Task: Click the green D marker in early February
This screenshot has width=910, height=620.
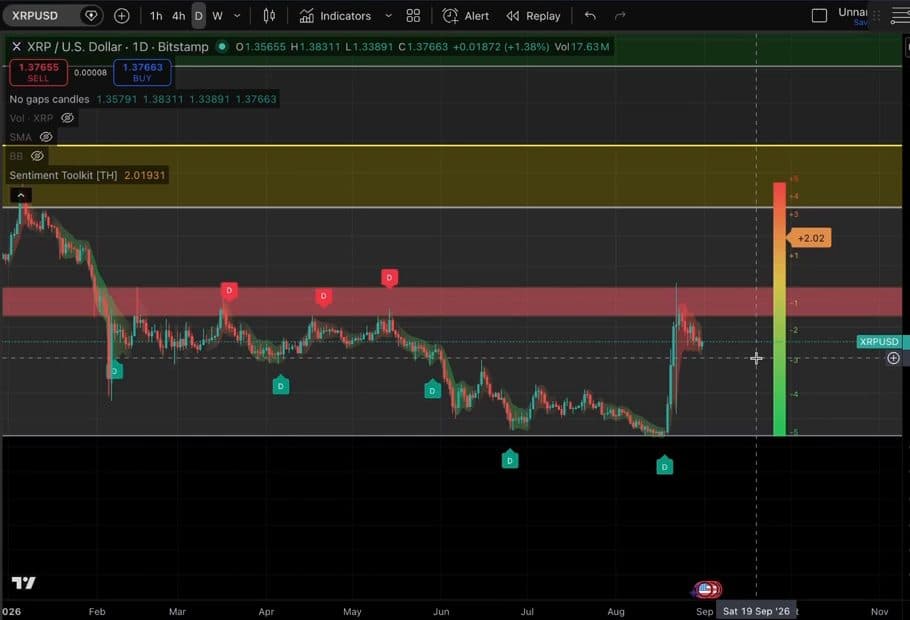Action: [x=114, y=370]
